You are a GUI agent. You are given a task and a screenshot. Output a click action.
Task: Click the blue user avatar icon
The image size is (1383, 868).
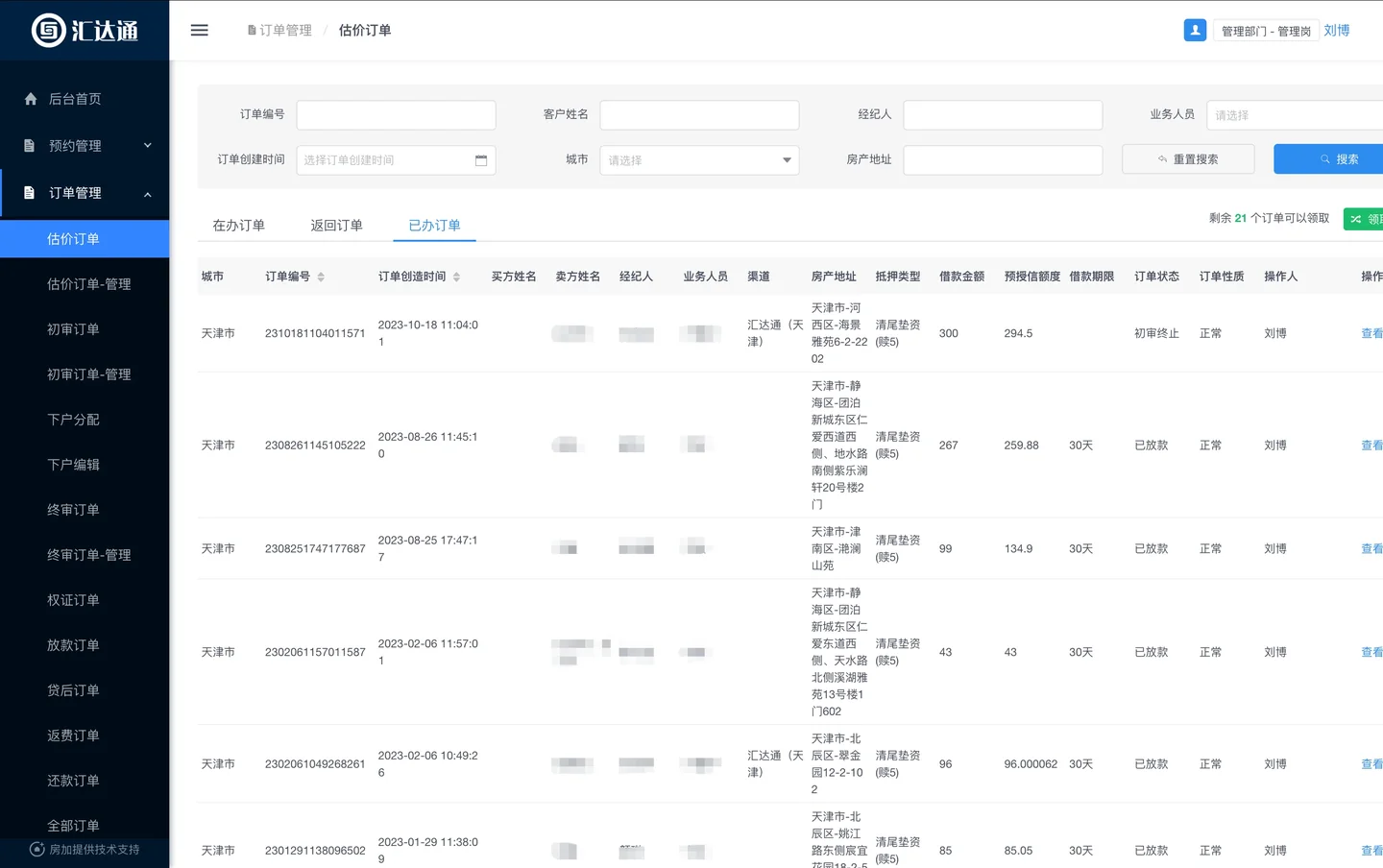pyautogui.click(x=1195, y=31)
